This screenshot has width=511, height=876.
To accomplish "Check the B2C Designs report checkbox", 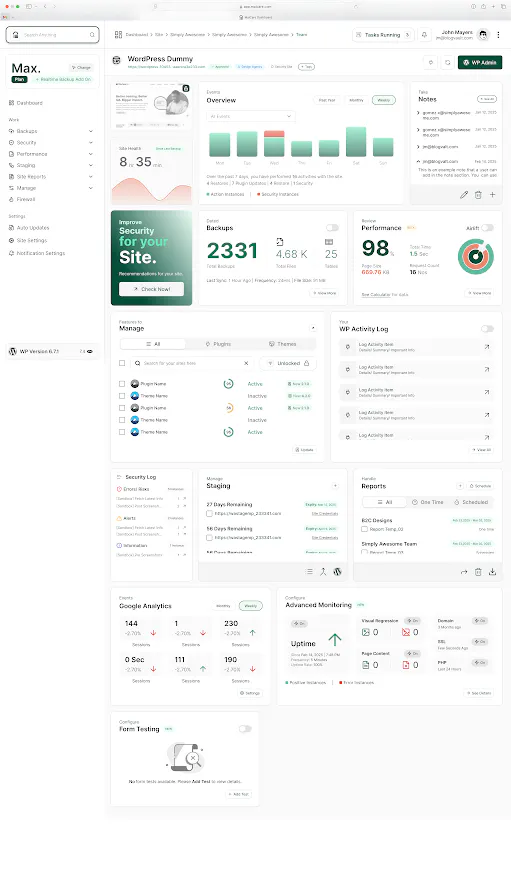I will coord(364,529).
